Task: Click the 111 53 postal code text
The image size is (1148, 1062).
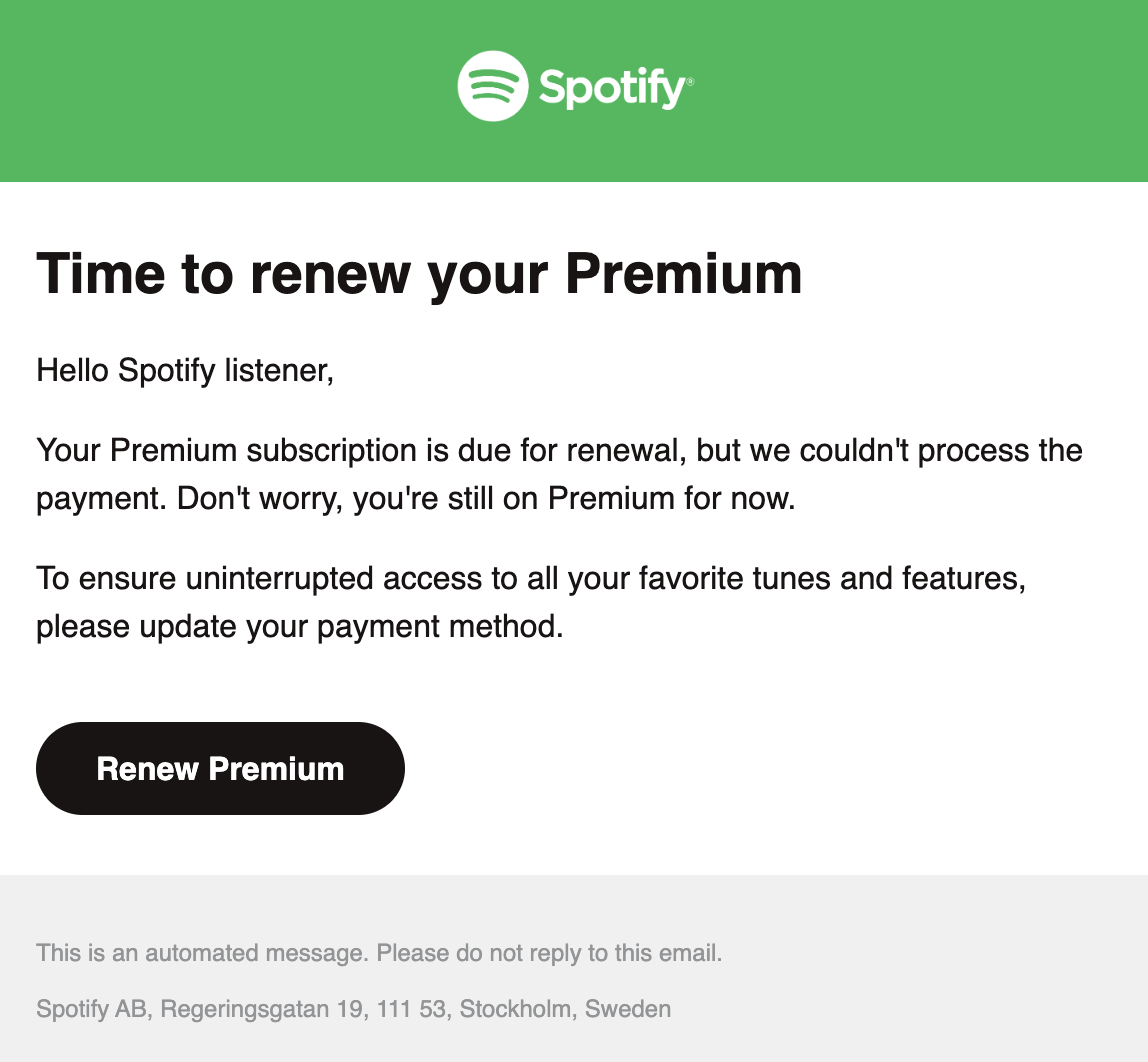Action: (x=411, y=1009)
